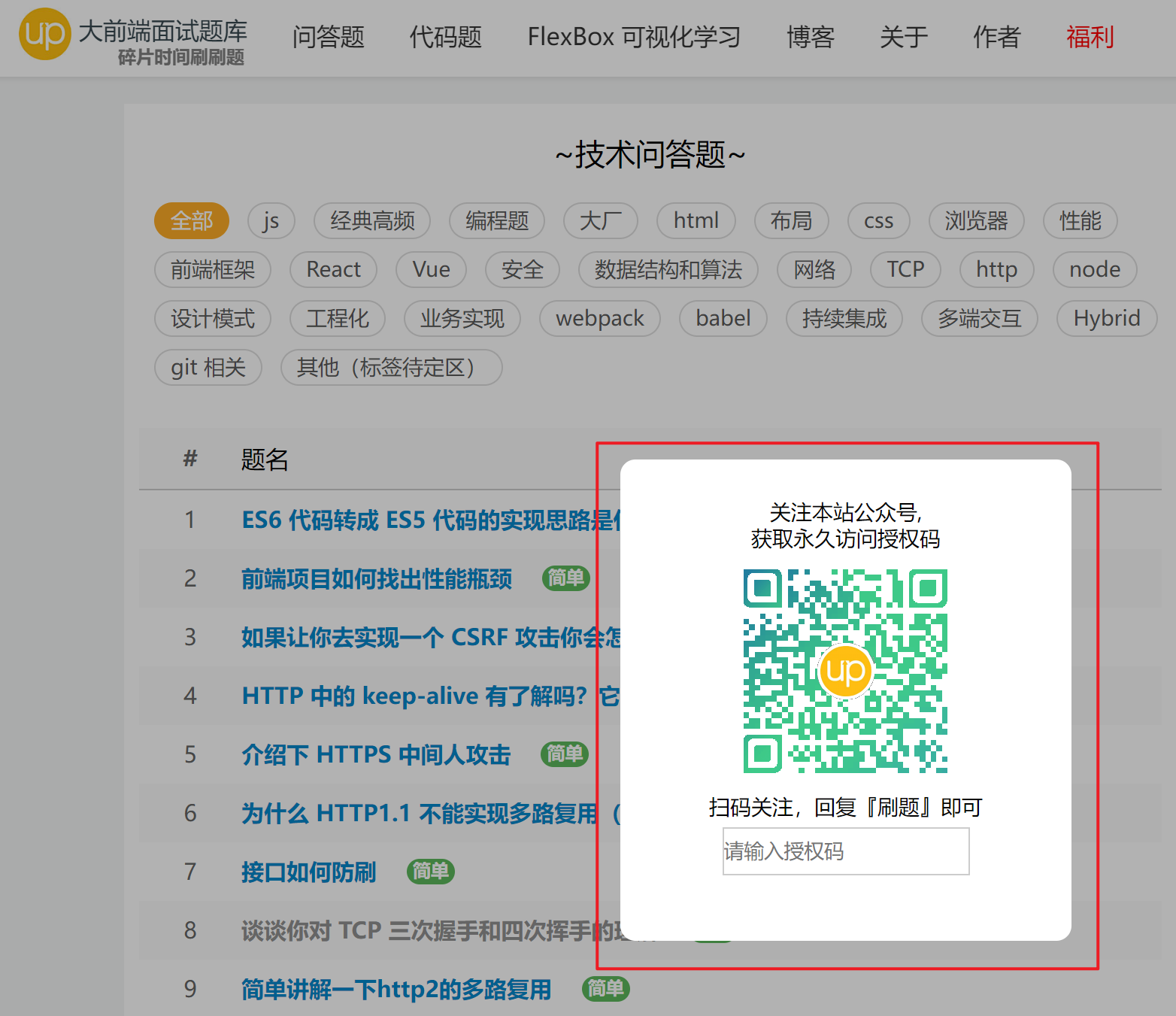Select the 工程化 tag

(x=338, y=318)
